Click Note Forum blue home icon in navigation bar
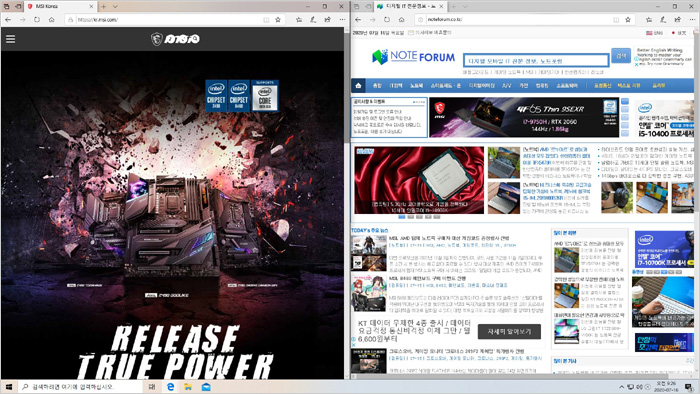This screenshot has width=700, height=394. [x=358, y=85]
